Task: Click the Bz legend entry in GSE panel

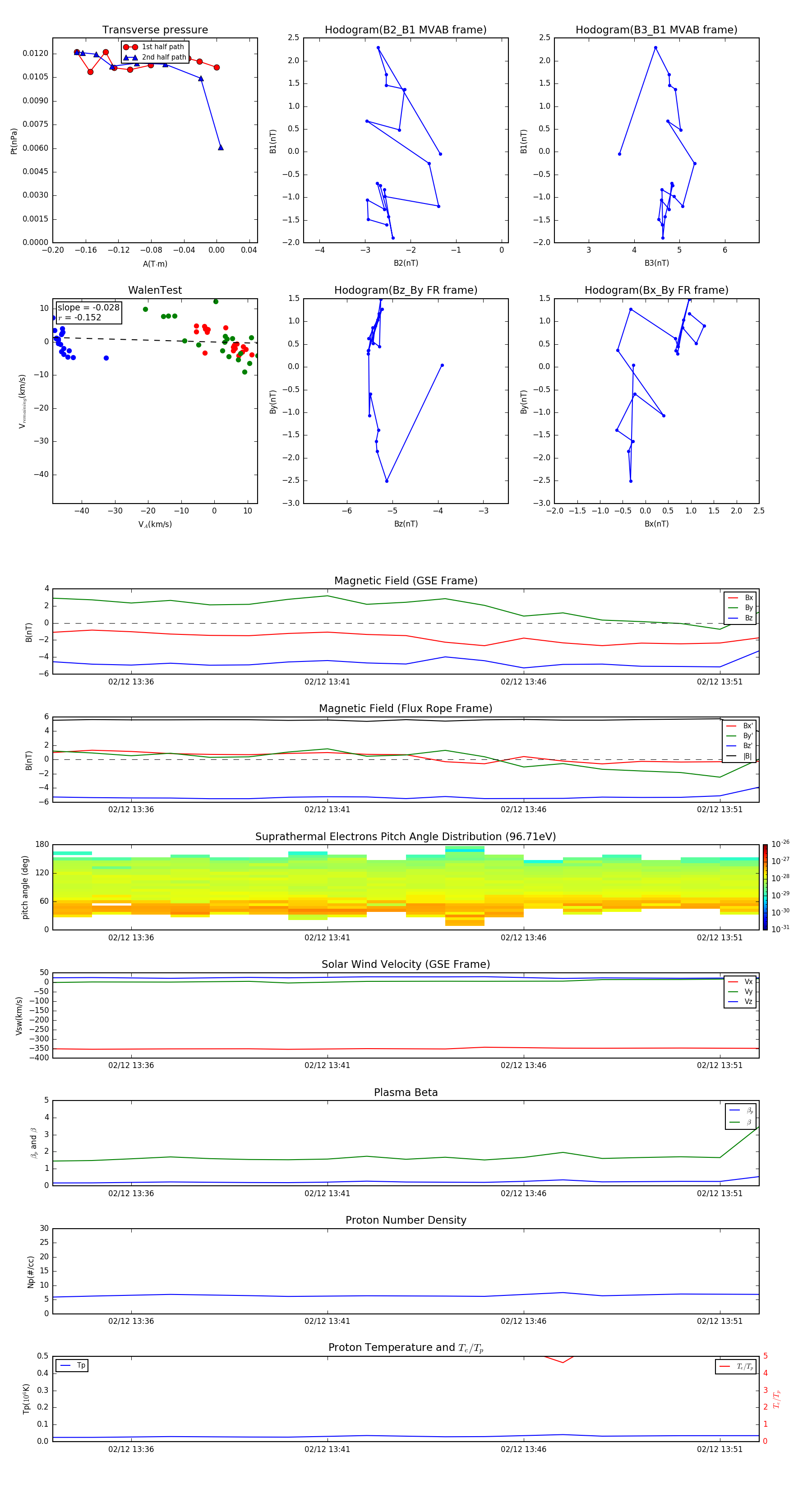Action: pos(740,618)
